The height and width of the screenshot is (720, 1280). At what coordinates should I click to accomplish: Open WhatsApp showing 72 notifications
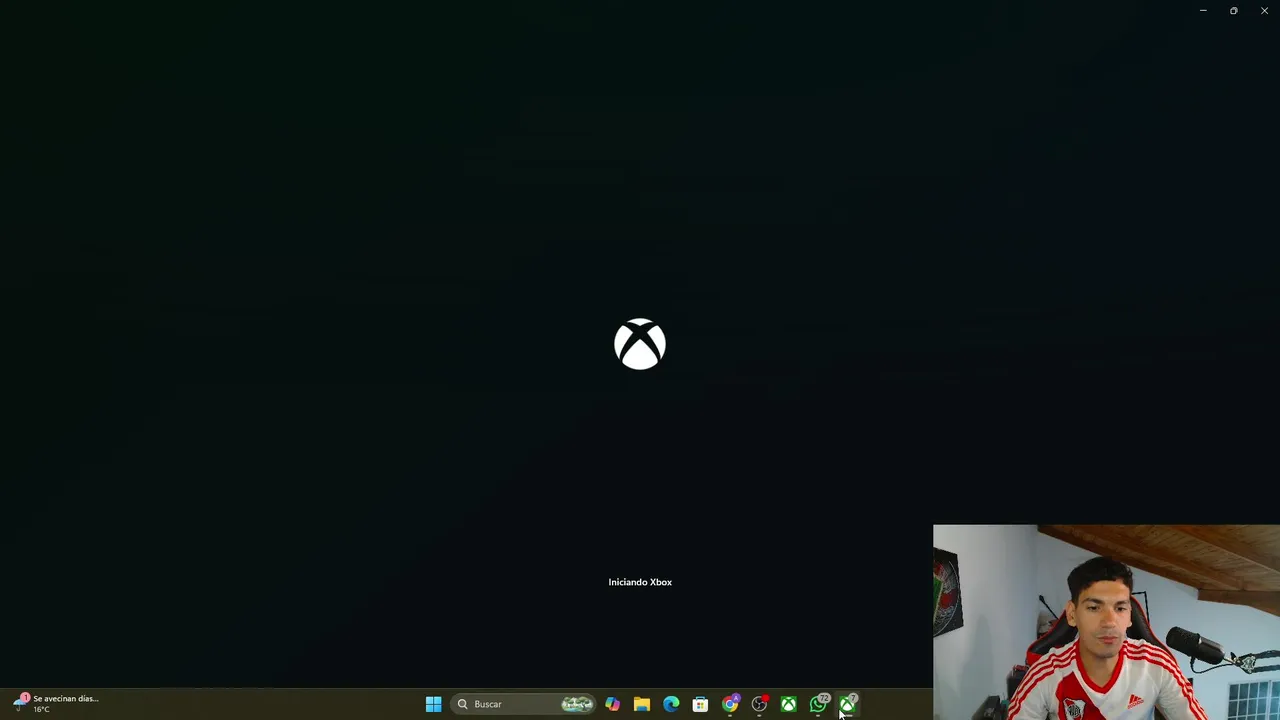coord(818,704)
